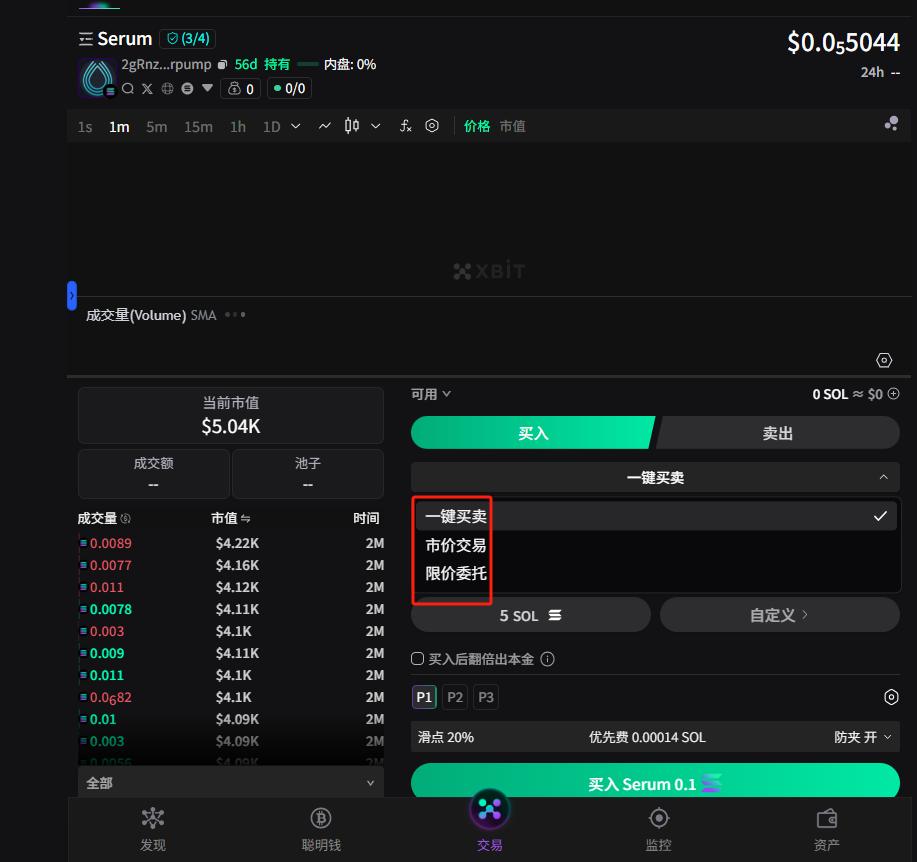917x862 pixels.
Task: Click the Serum security shield (3/4) badge
Action: click(187, 39)
